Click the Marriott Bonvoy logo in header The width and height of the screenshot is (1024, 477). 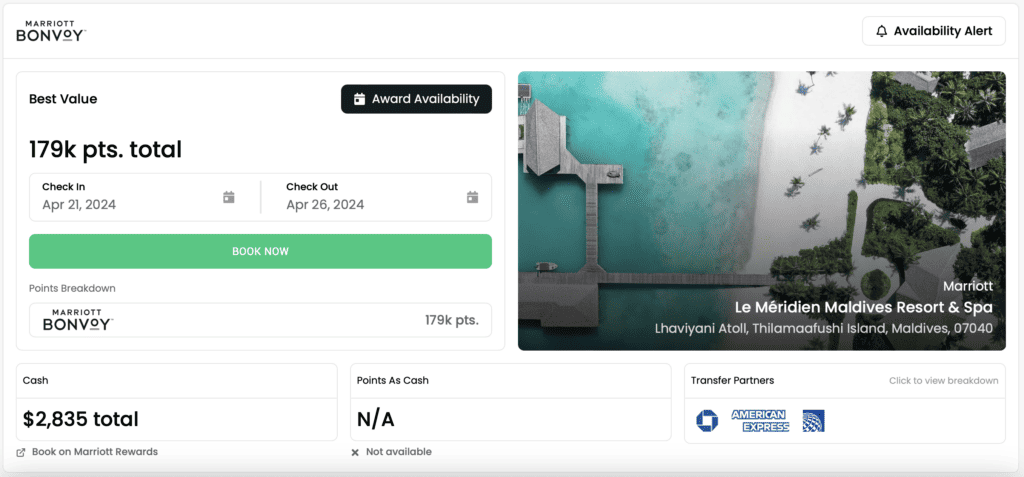click(x=51, y=31)
